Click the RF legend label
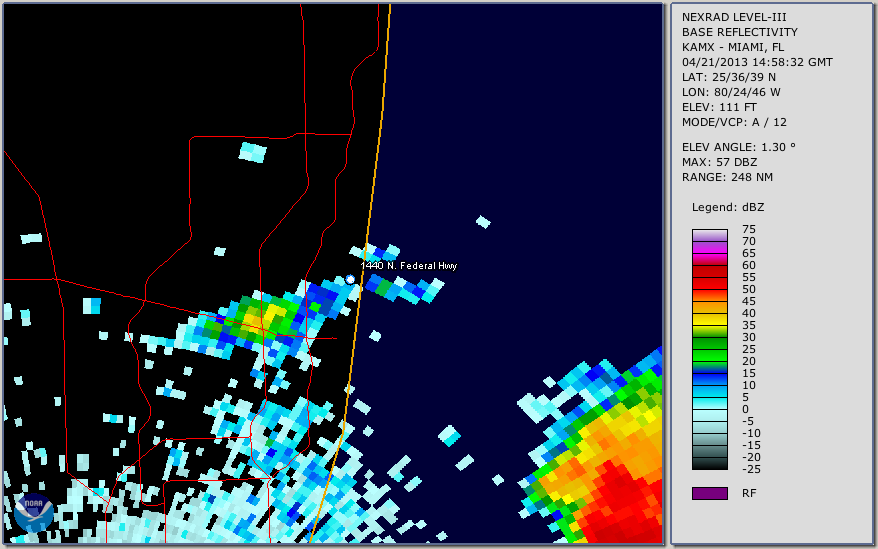The image size is (878, 549). [749, 493]
